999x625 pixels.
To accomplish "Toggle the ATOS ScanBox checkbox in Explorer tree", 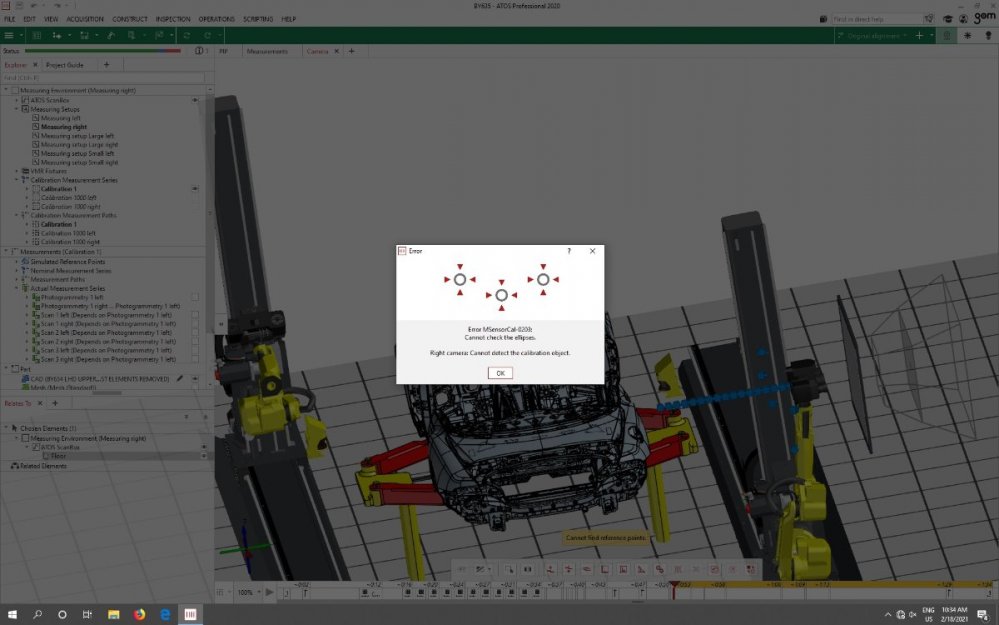I will (x=25, y=100).
